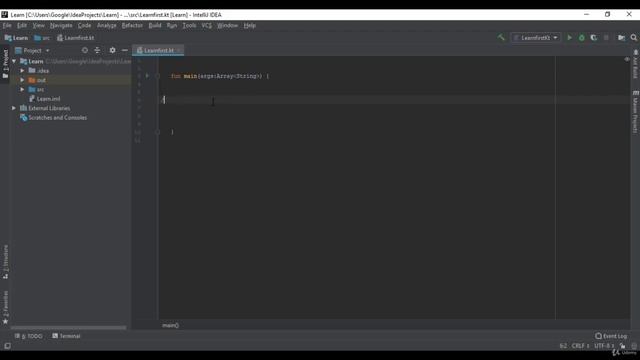640x360 pixels.
Task: Open the Terminal tool window
Action: click(x=66, y=336)
